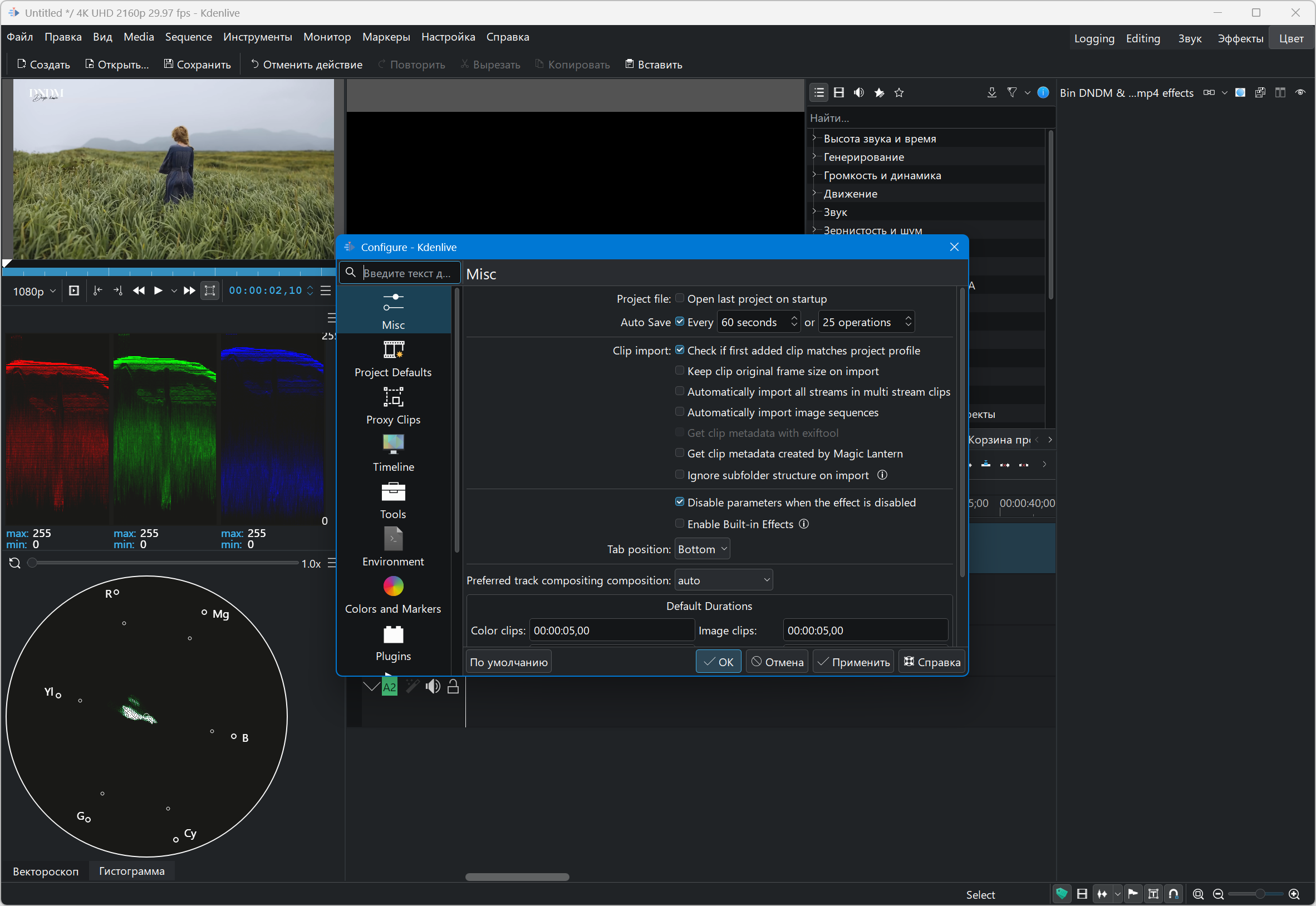Open the Монитор menu

click(x=327, y=37)
